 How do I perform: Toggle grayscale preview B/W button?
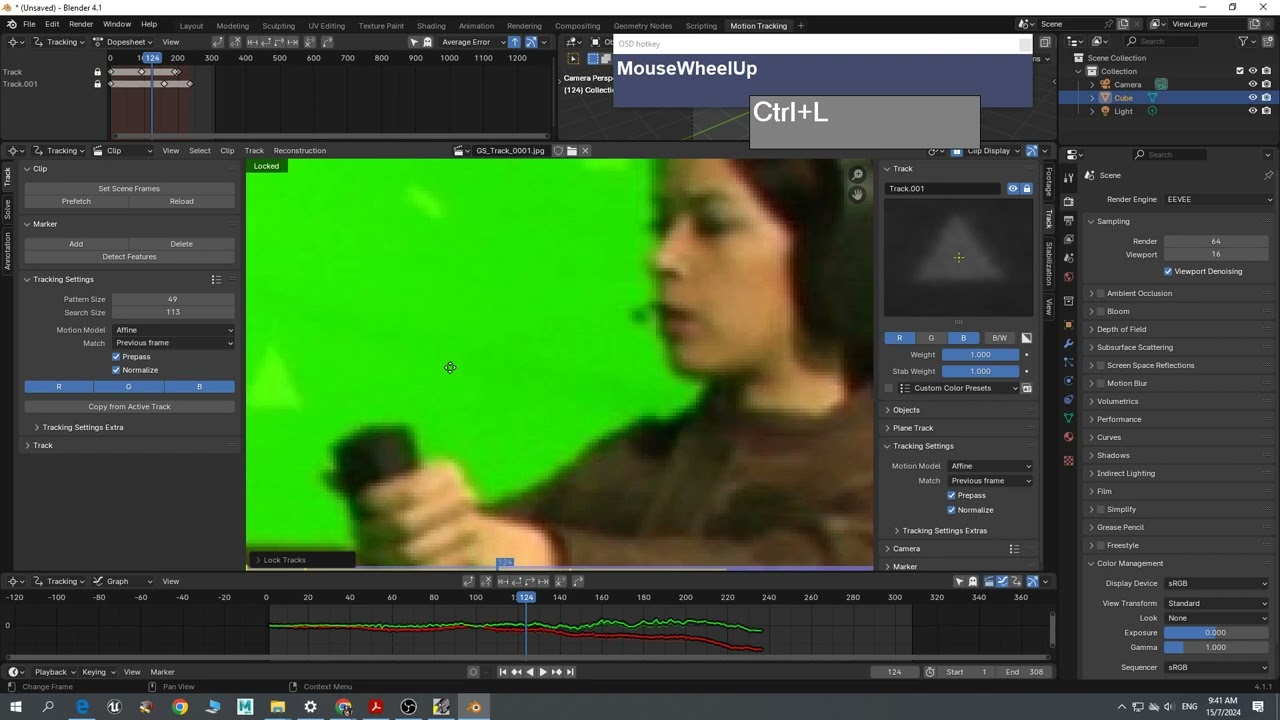999,338
